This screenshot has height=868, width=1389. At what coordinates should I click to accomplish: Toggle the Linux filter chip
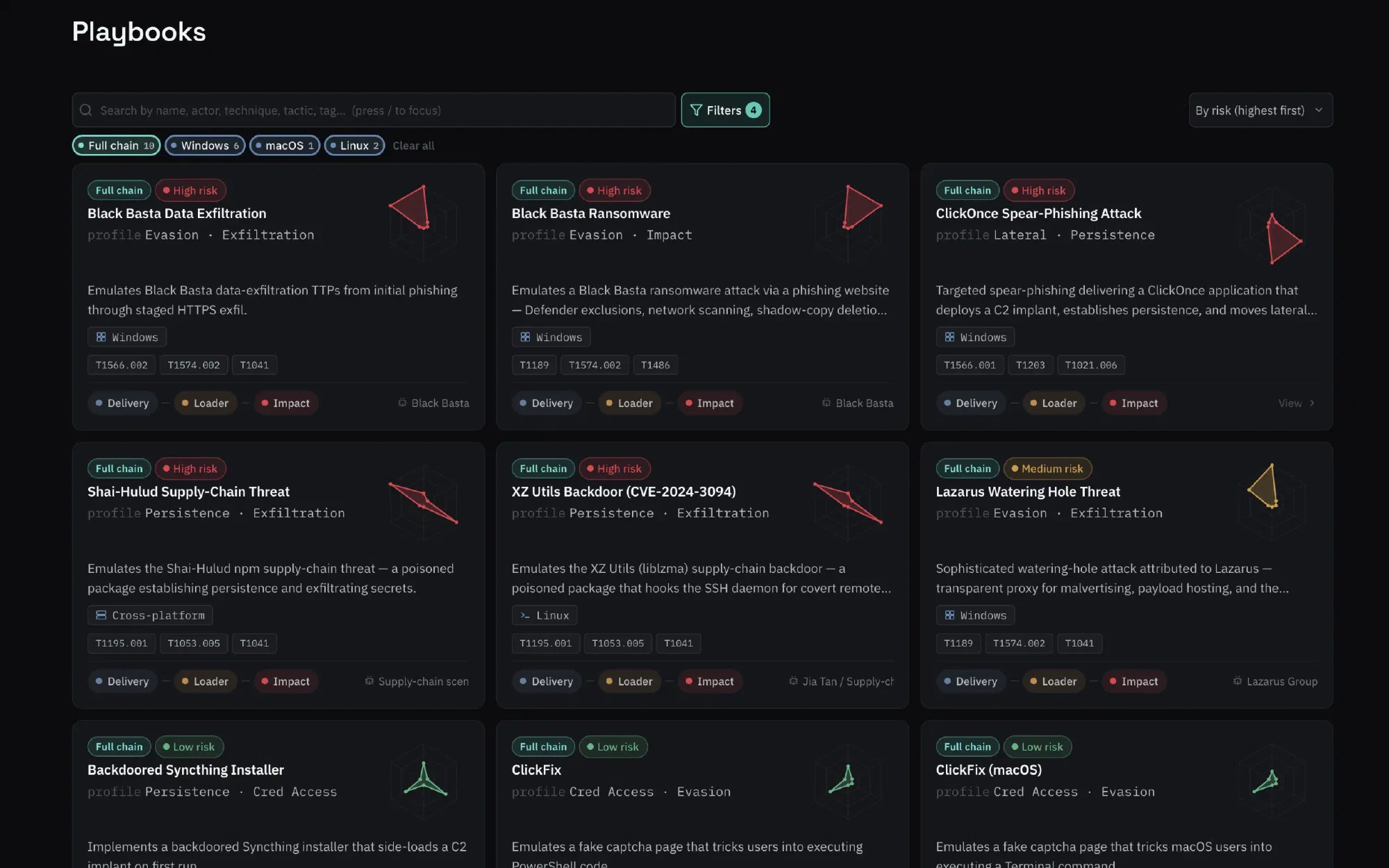coord(354,146)
